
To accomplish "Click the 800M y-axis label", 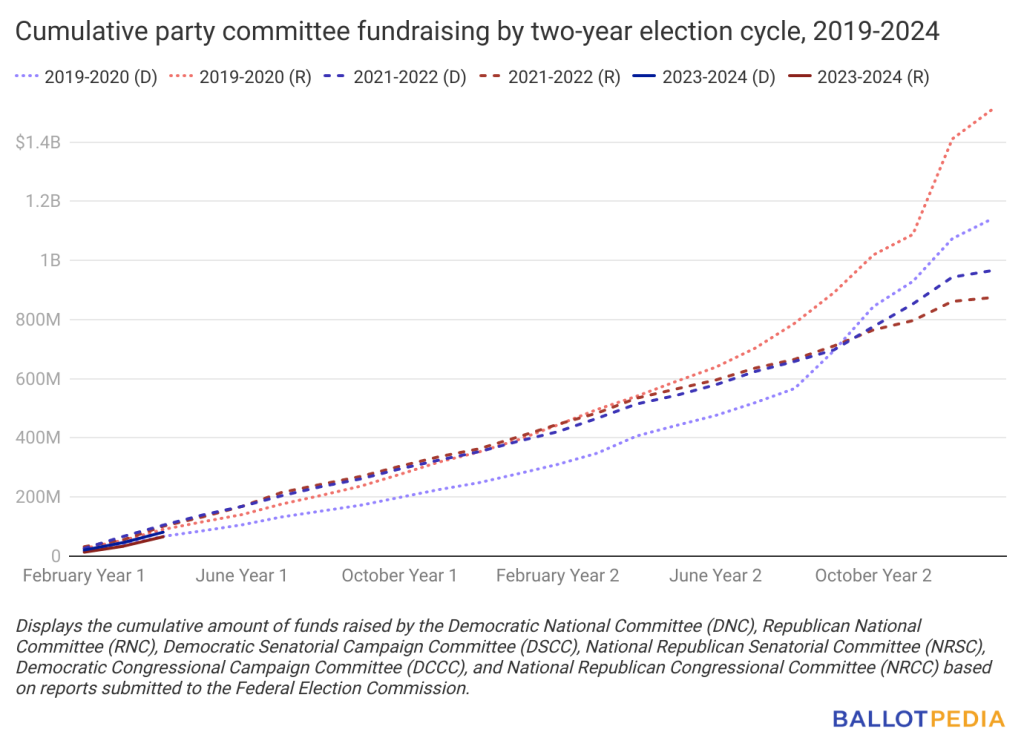I will pos(38,320).
